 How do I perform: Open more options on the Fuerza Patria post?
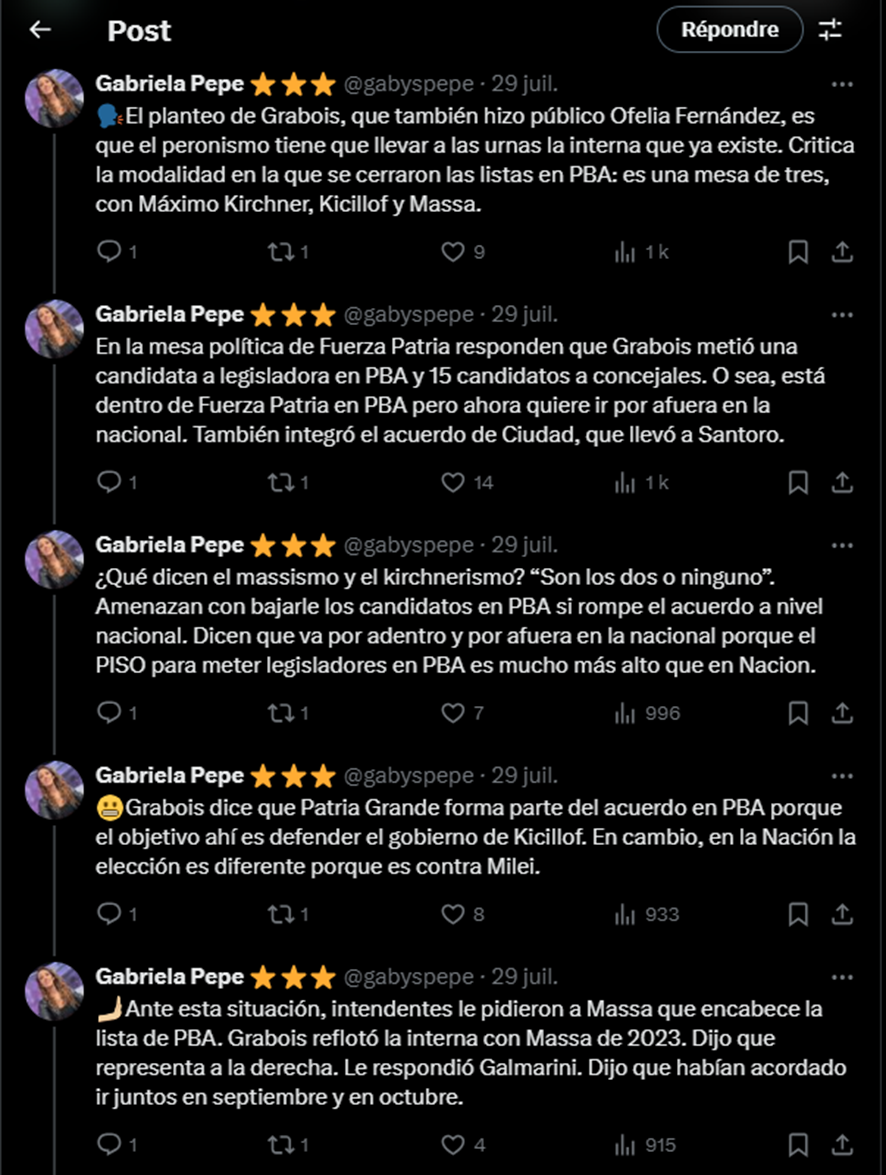pos(843,315)
